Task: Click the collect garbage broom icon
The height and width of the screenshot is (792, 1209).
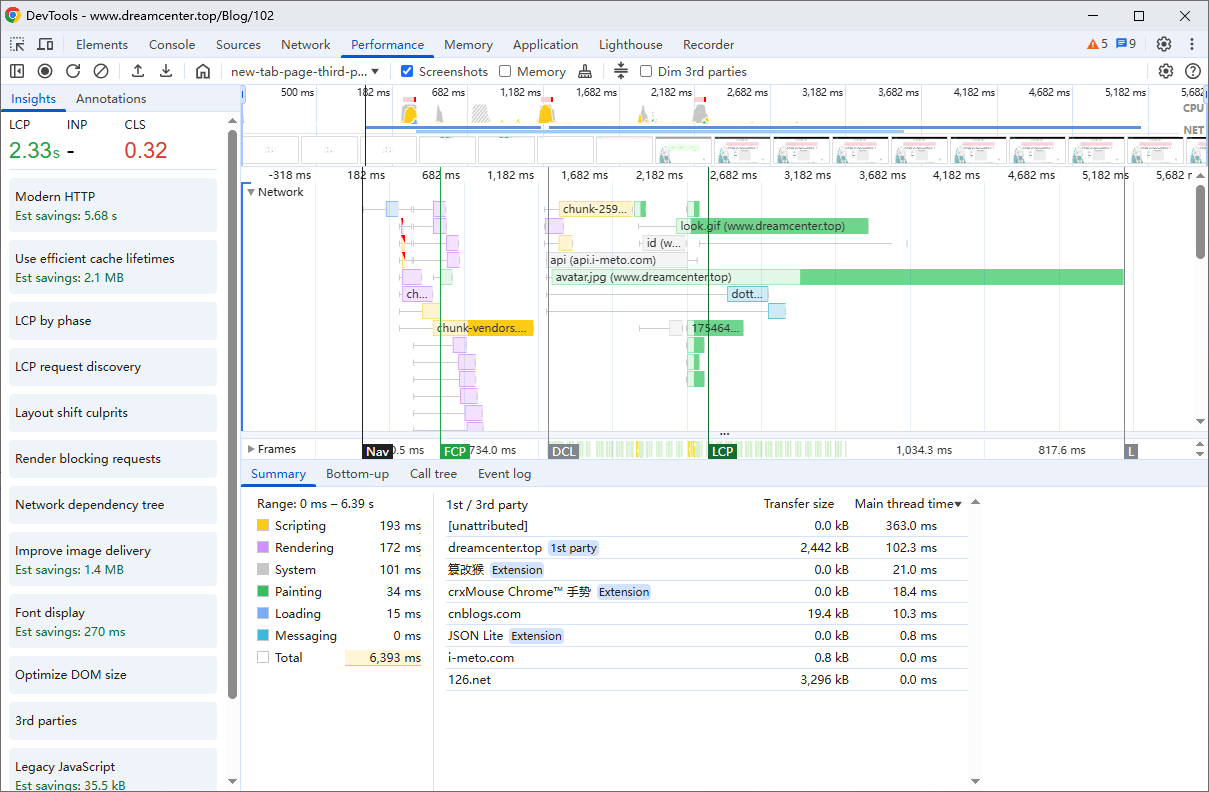Action: [x=585, y=71]
